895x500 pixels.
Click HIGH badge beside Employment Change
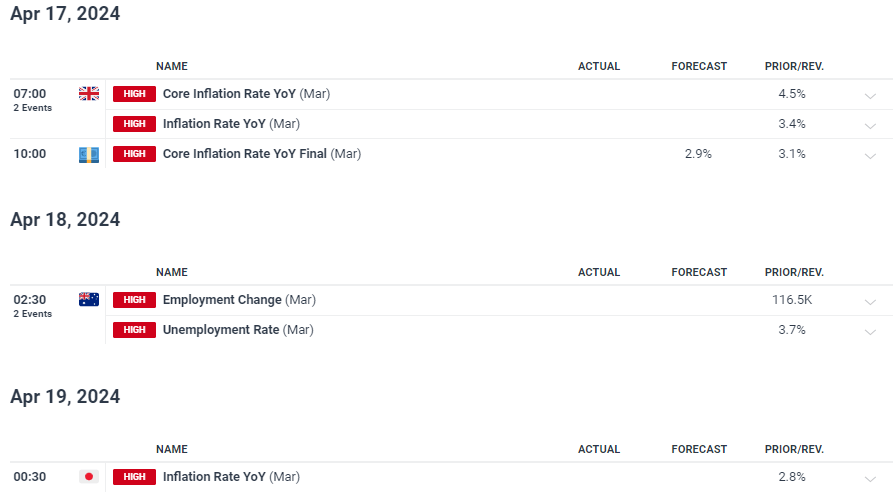(x=134, y=300)
